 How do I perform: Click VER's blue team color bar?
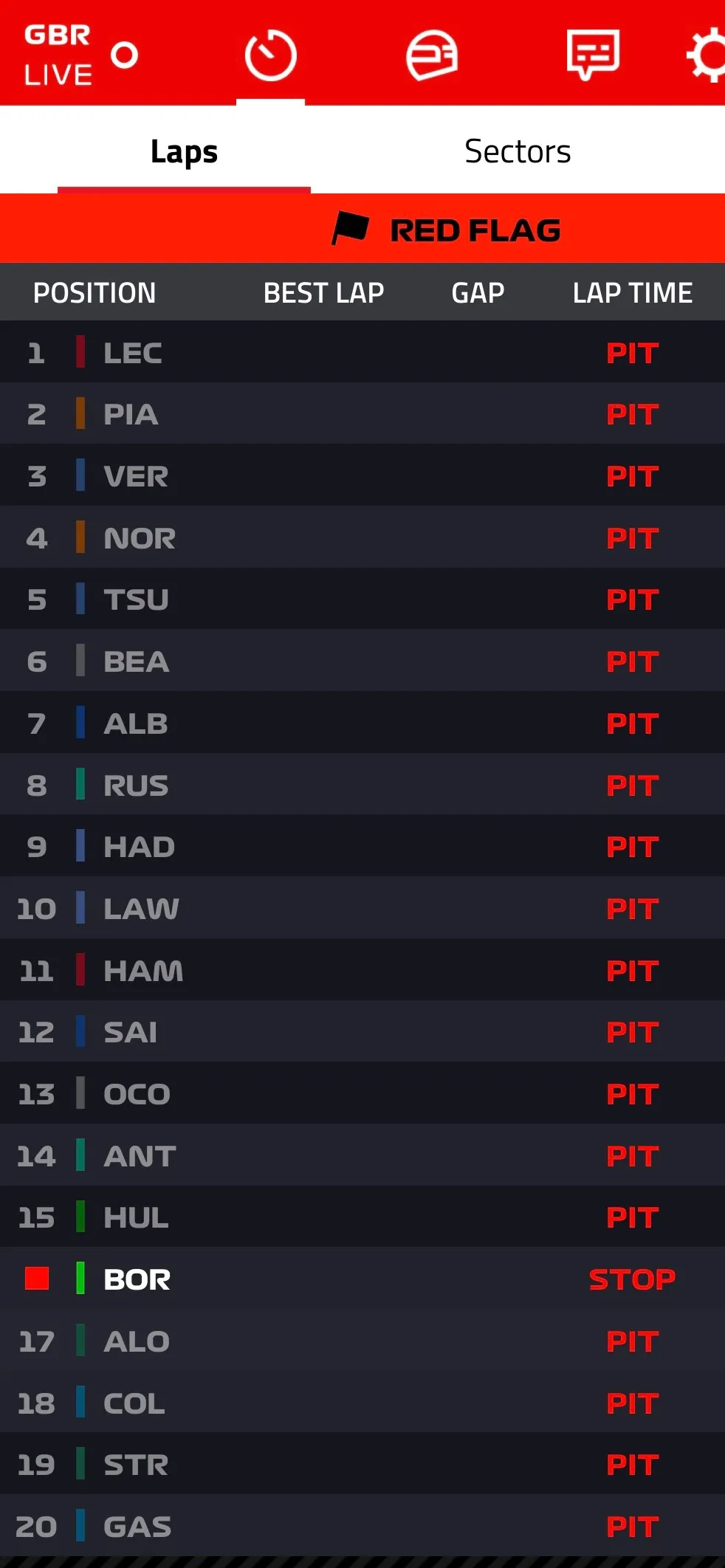(x=80, y=475)
